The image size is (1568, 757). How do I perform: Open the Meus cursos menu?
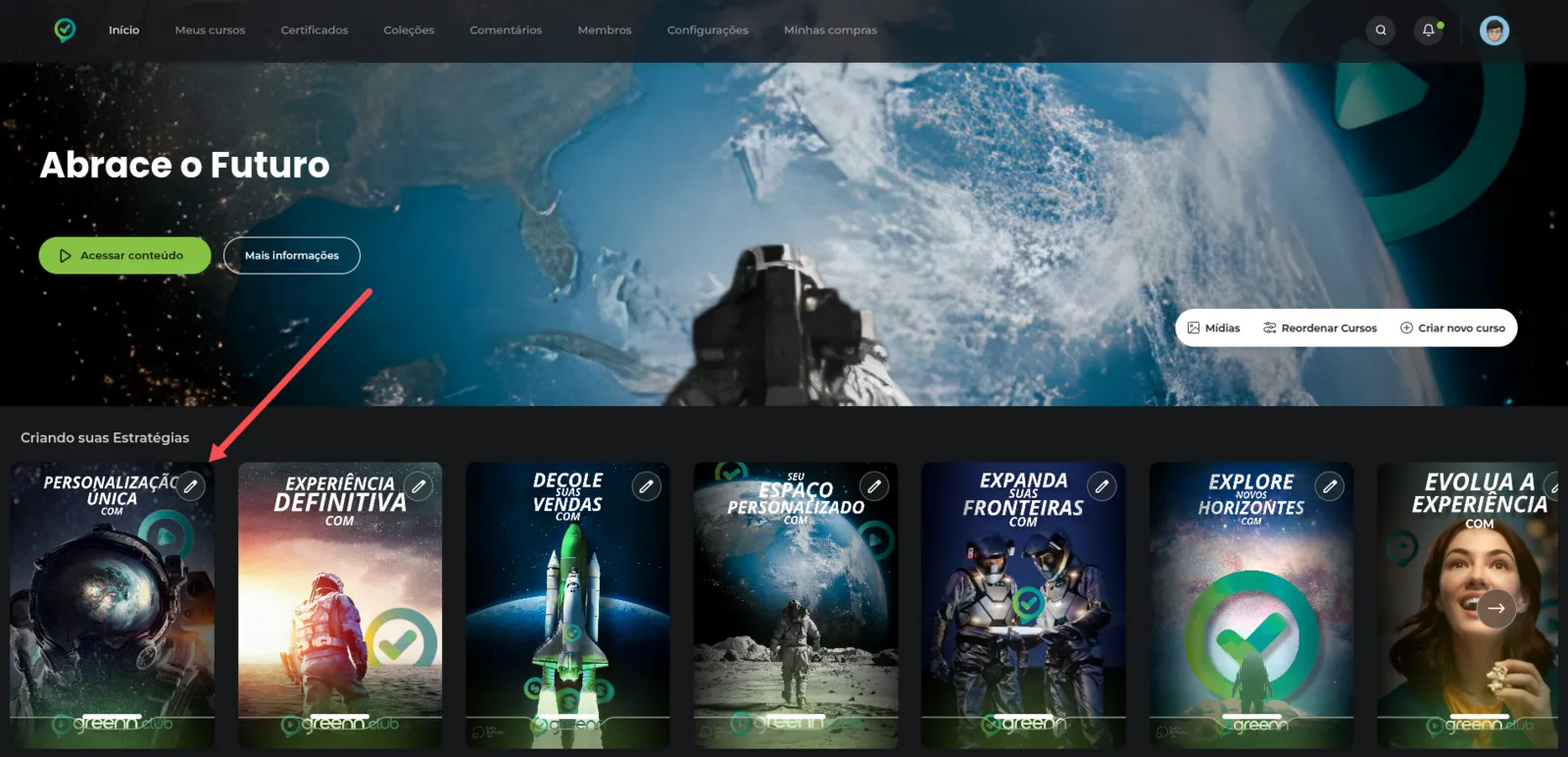211,30
